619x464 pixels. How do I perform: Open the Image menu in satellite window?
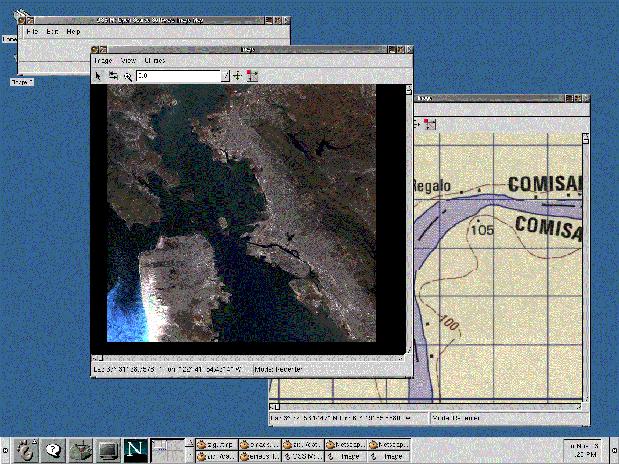[103, 61]
